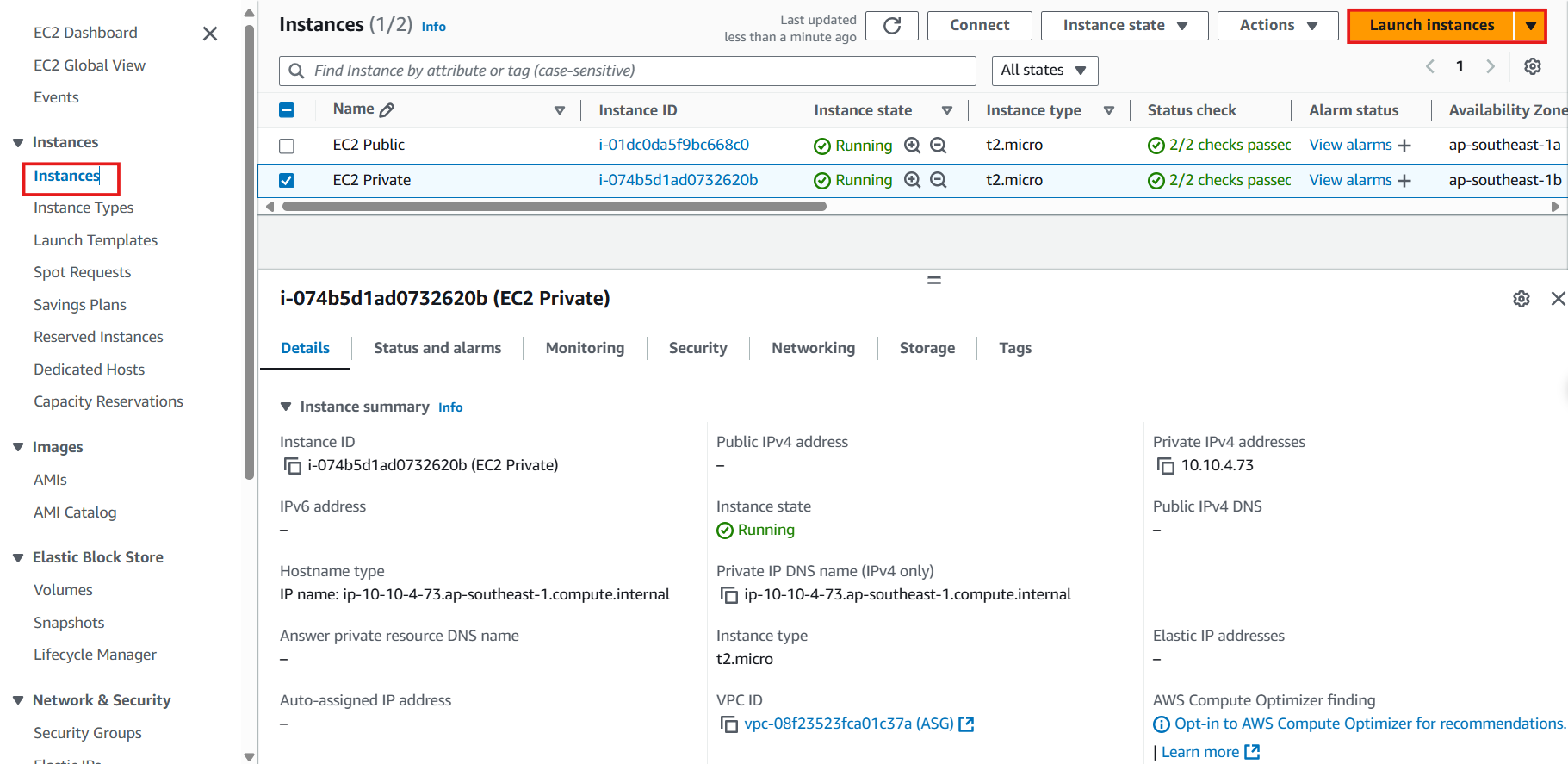This screenshot has height=764, width=1568.
Task: Sort by Instance state column arrow
Action: pos(947,110)
